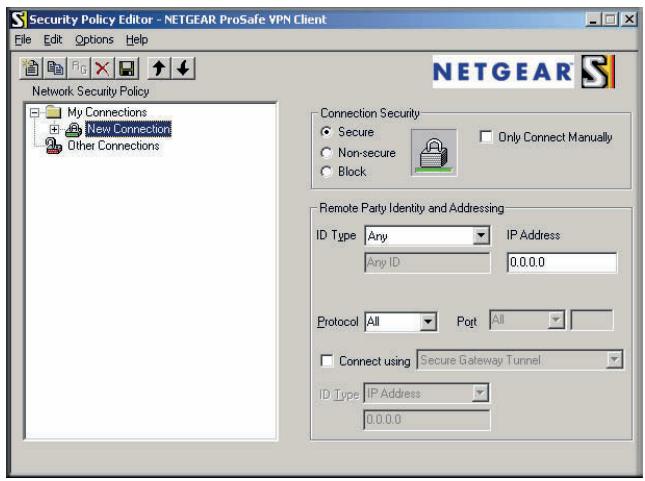Click the copy toolbar icon
This screenshot has height=481, width=645.
pos(55,68)
